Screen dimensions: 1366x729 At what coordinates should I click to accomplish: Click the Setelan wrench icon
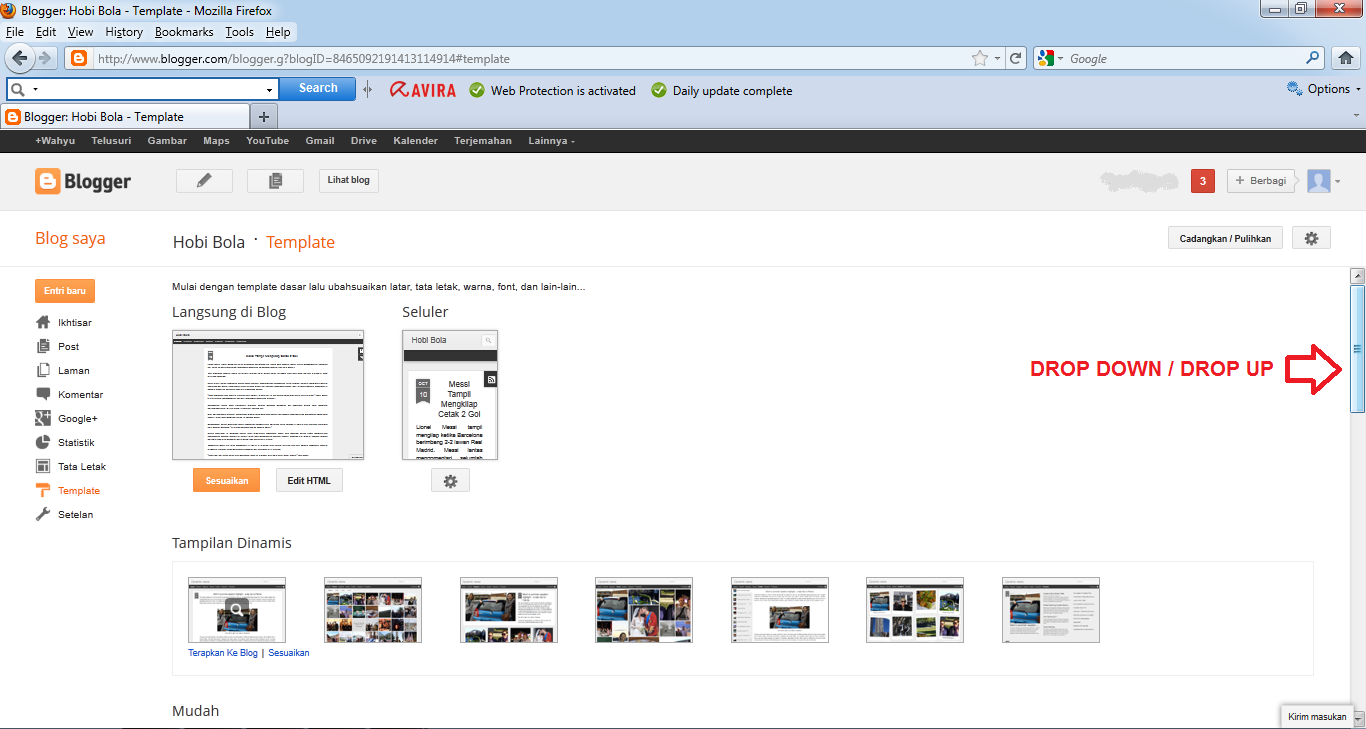[43, 514]
